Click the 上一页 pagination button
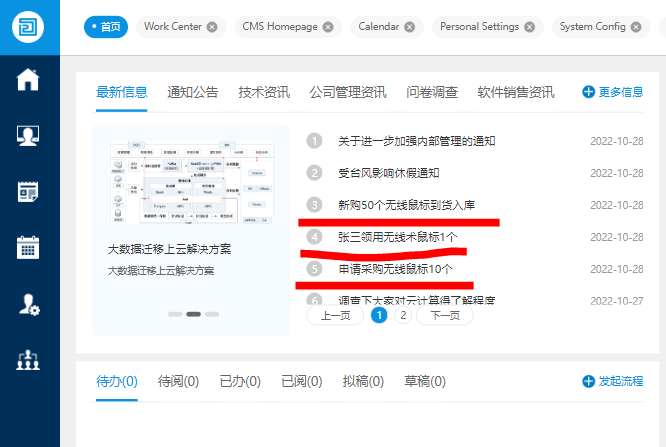 [x=335, y=315]
